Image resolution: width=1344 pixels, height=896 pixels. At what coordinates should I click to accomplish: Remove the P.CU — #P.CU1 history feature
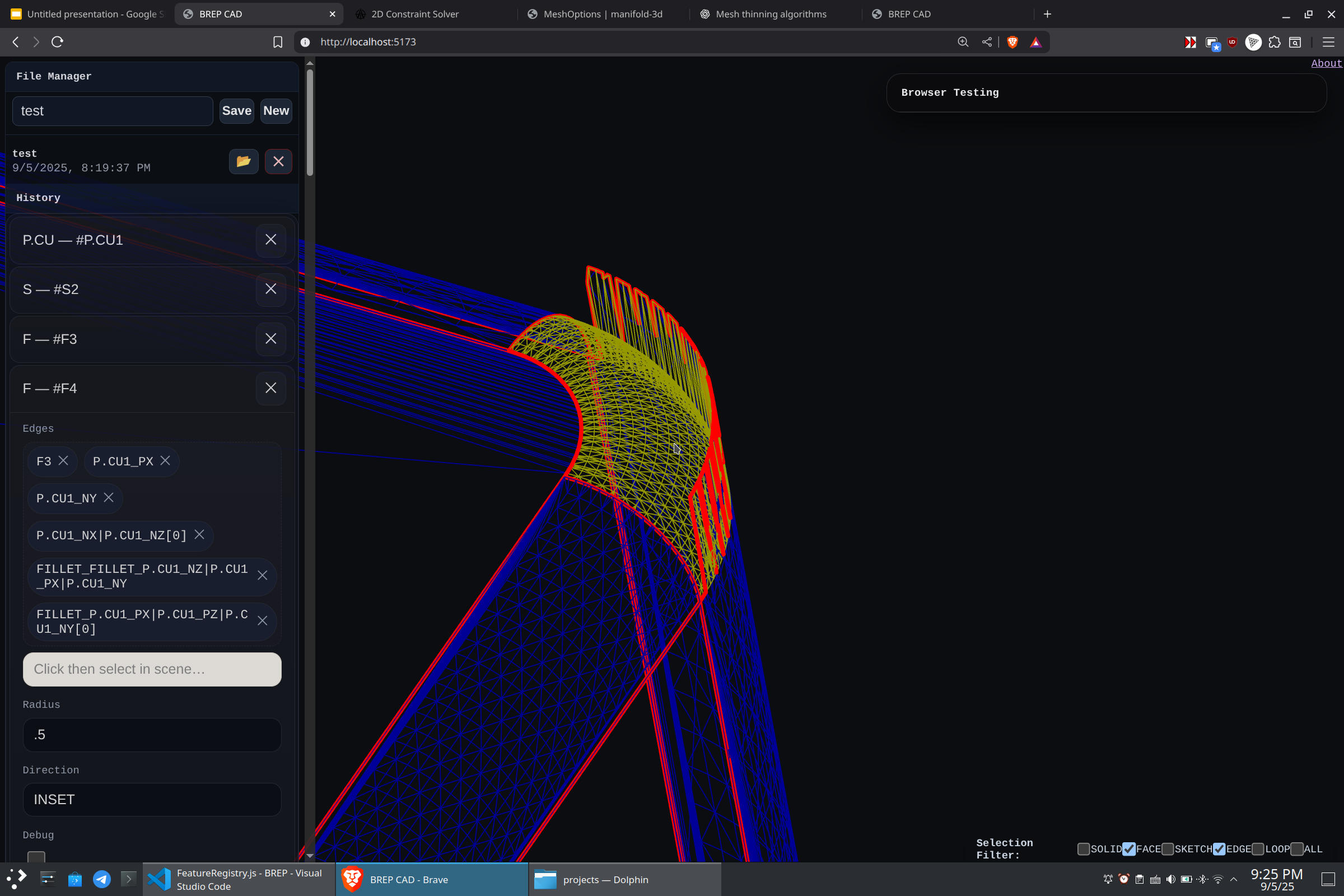[x=271, y=240]
